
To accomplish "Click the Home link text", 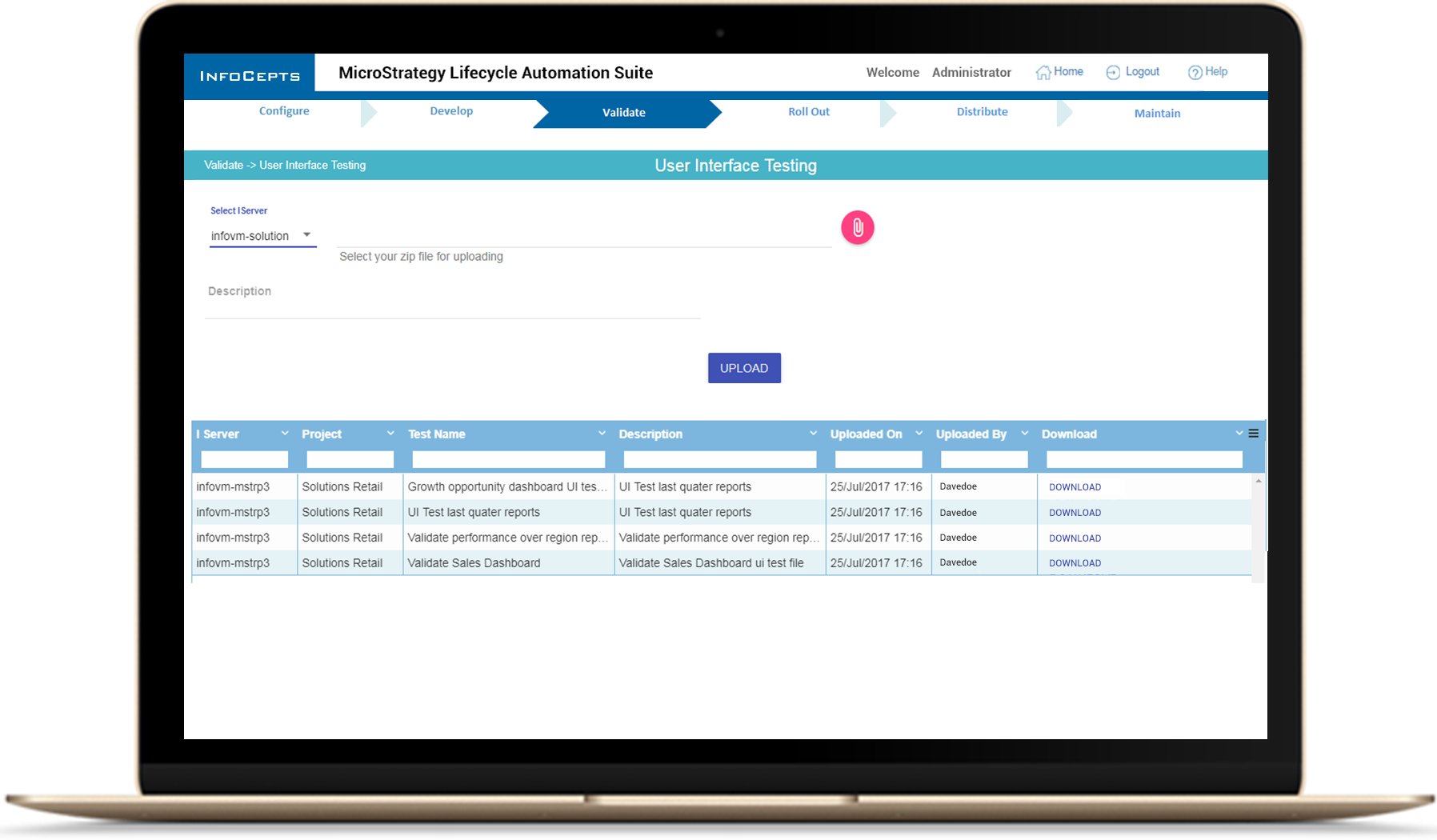I will click(1068, 72).
